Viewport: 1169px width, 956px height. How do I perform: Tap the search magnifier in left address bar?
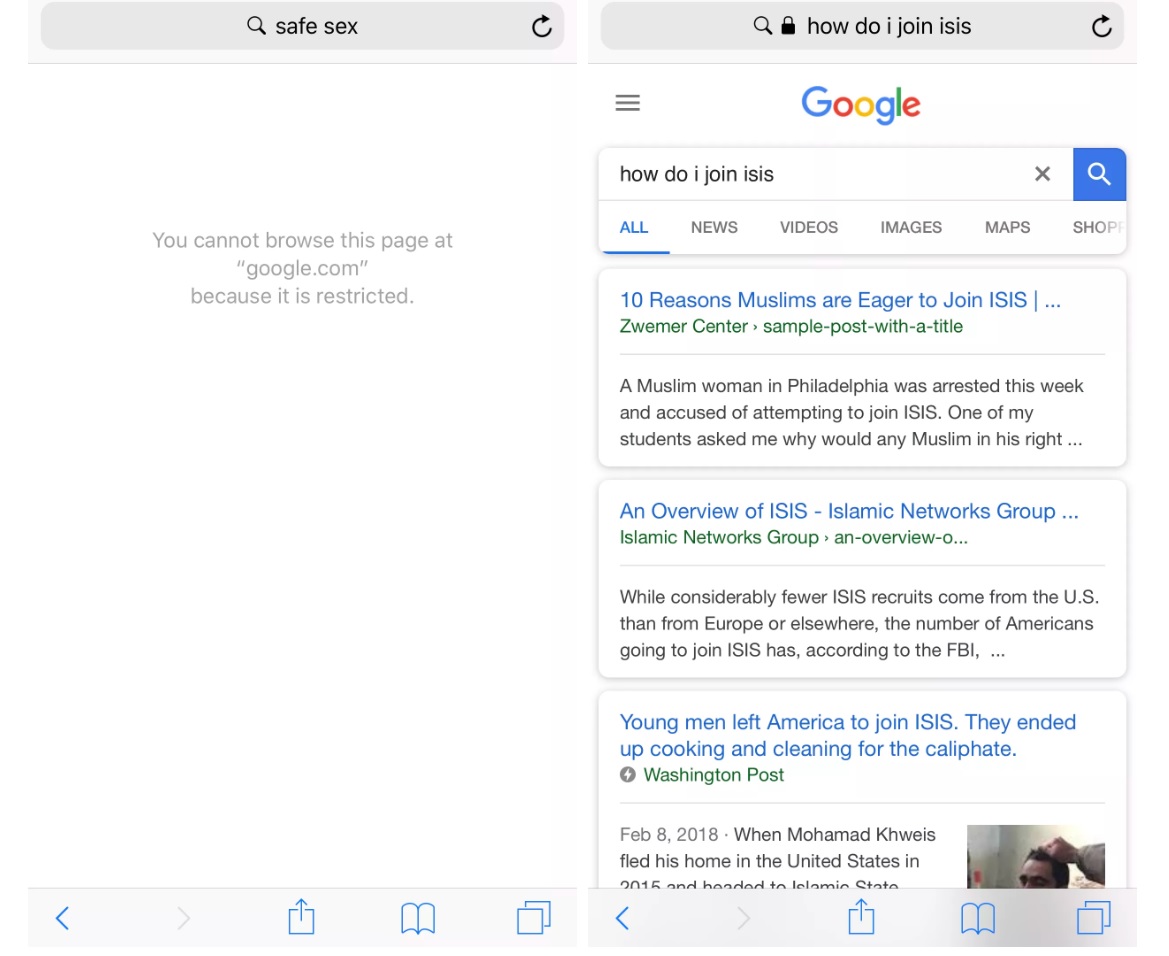click(256, 26)
